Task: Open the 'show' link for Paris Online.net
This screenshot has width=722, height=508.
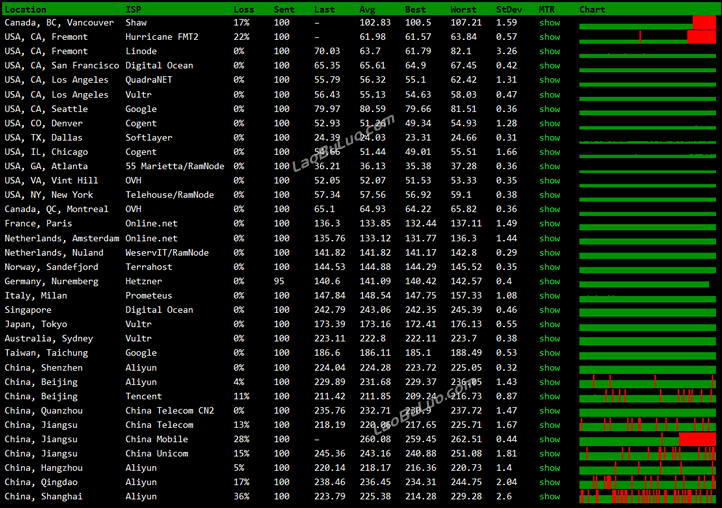Action: [x=549, y=223]
